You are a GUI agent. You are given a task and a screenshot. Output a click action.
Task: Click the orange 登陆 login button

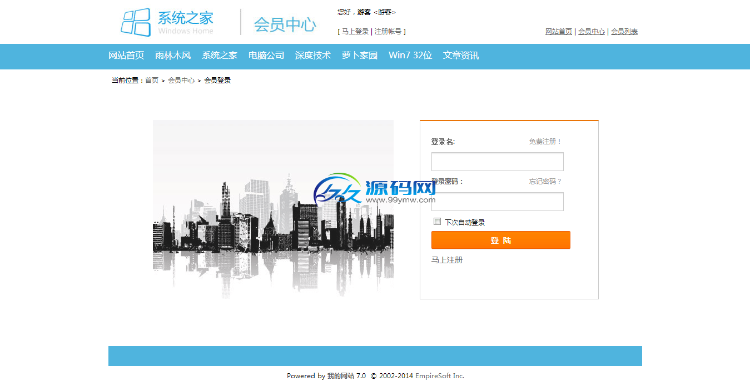click(x=500, y=240)
